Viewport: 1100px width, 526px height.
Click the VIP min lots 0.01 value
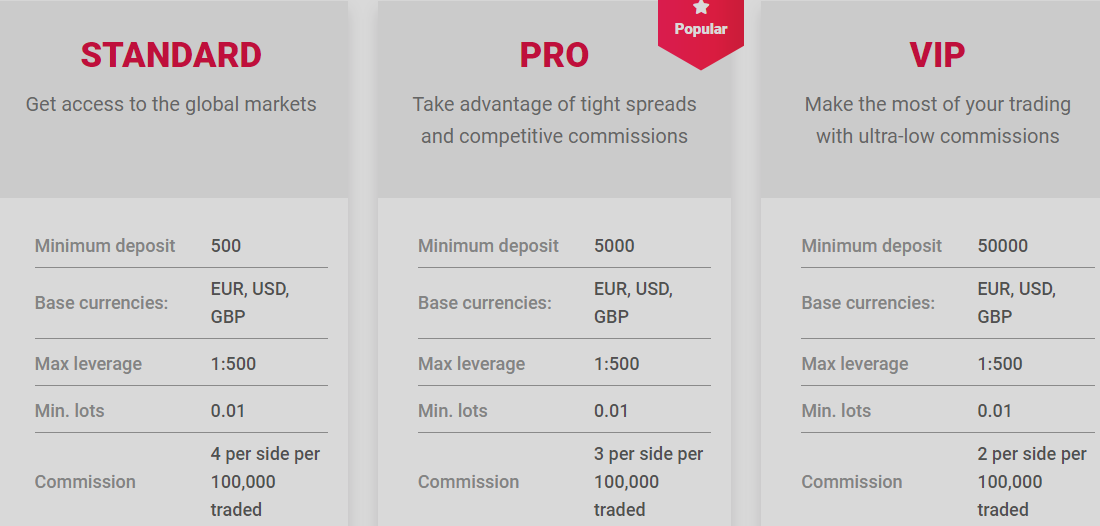tap(995, 411)
